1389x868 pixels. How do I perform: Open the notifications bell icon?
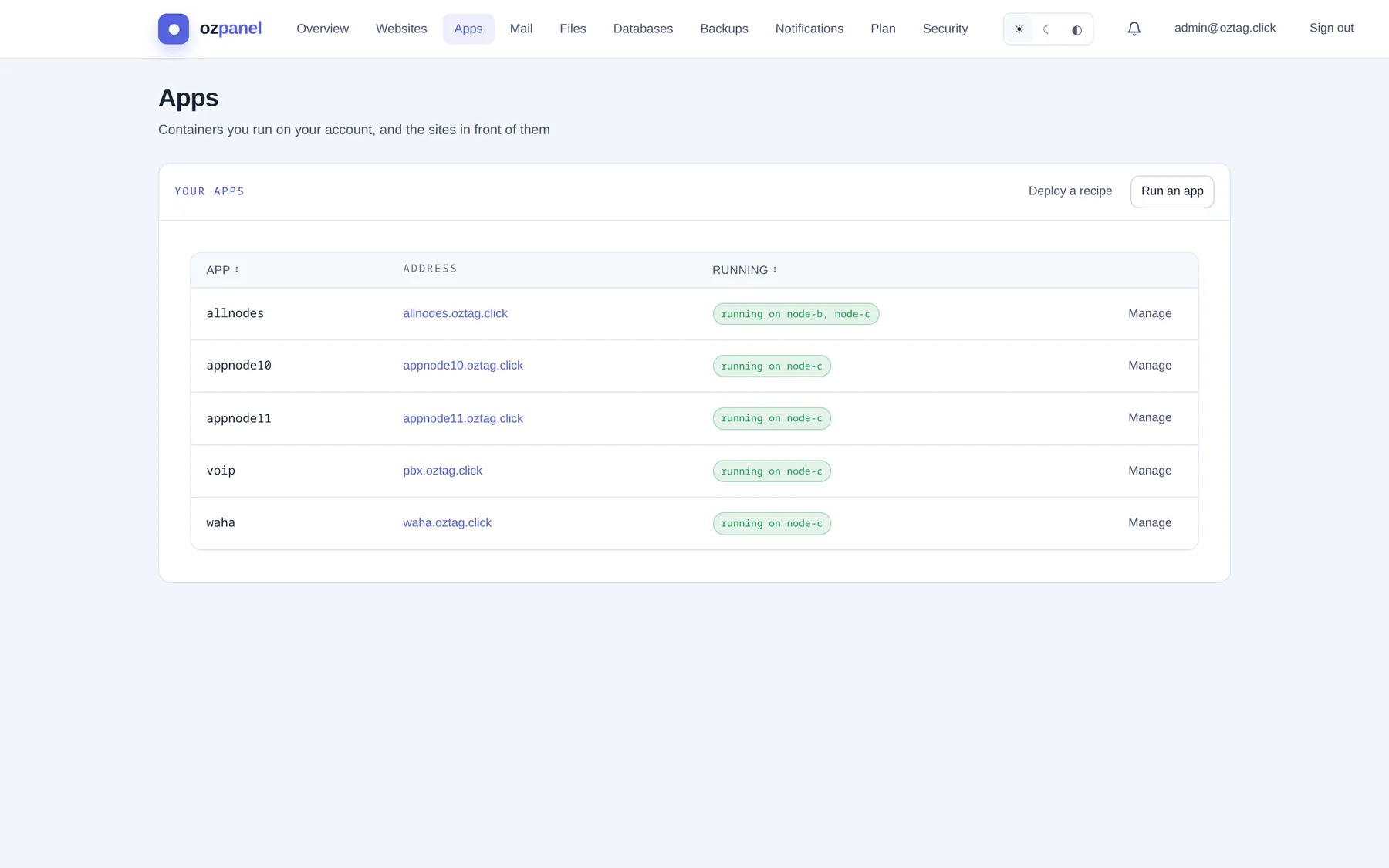click(1134, 29)
